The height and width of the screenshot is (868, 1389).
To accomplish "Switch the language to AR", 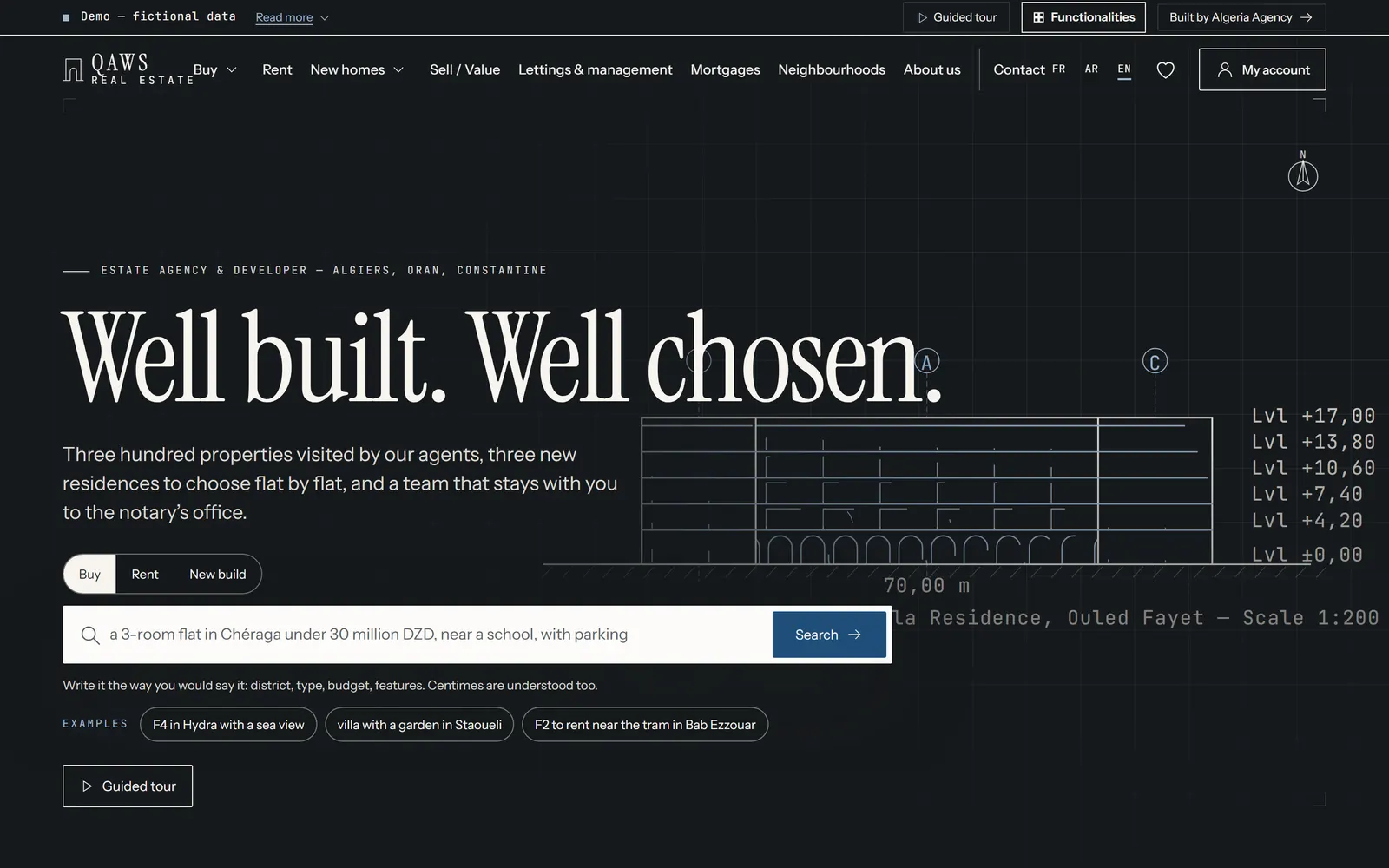I will [x=1091, y=69].
